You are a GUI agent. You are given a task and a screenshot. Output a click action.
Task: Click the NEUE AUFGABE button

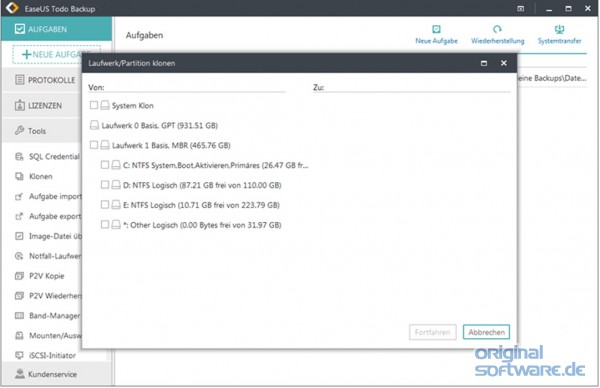(x=57, y=54)
